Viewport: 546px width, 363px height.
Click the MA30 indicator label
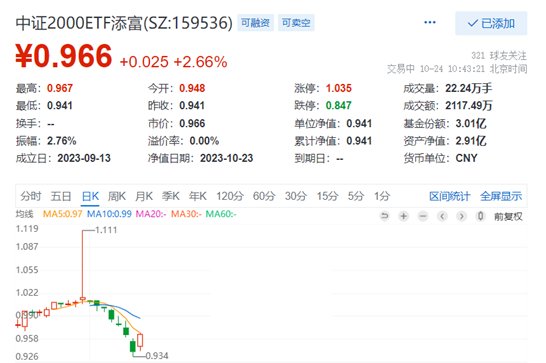[x=186, y=214]
